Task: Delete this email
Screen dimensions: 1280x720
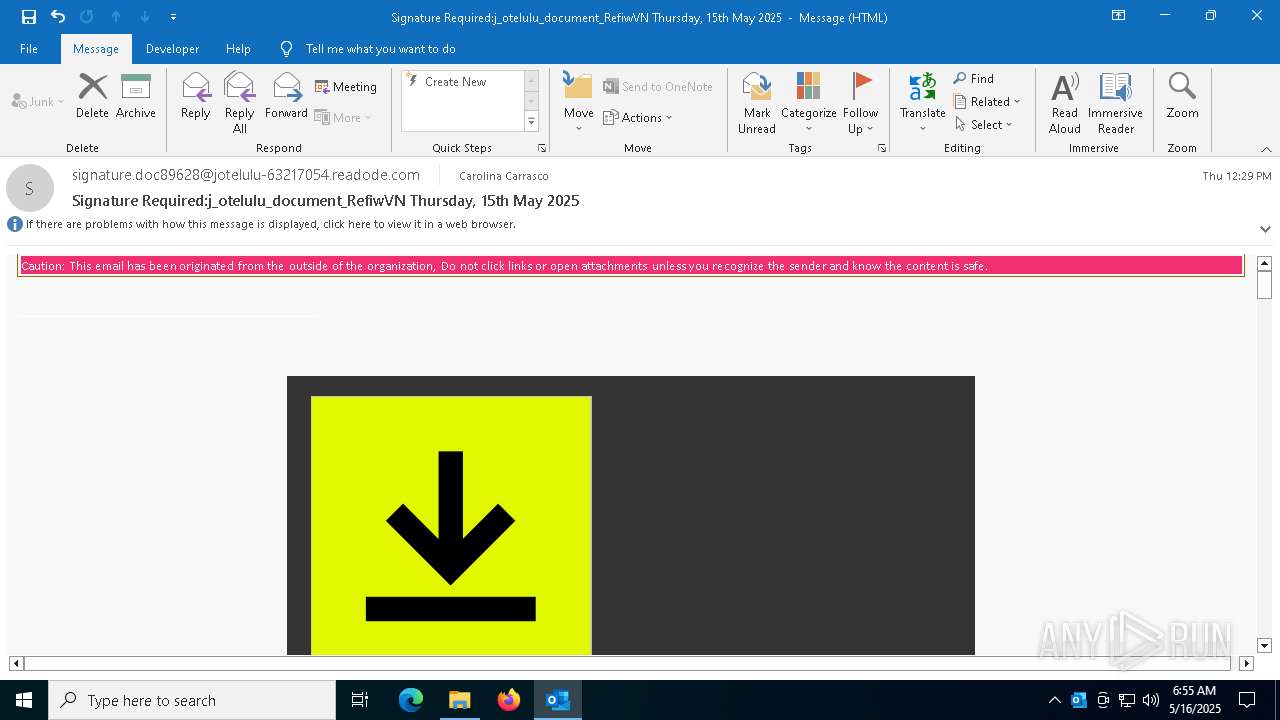Action: [x=92, y=97]
